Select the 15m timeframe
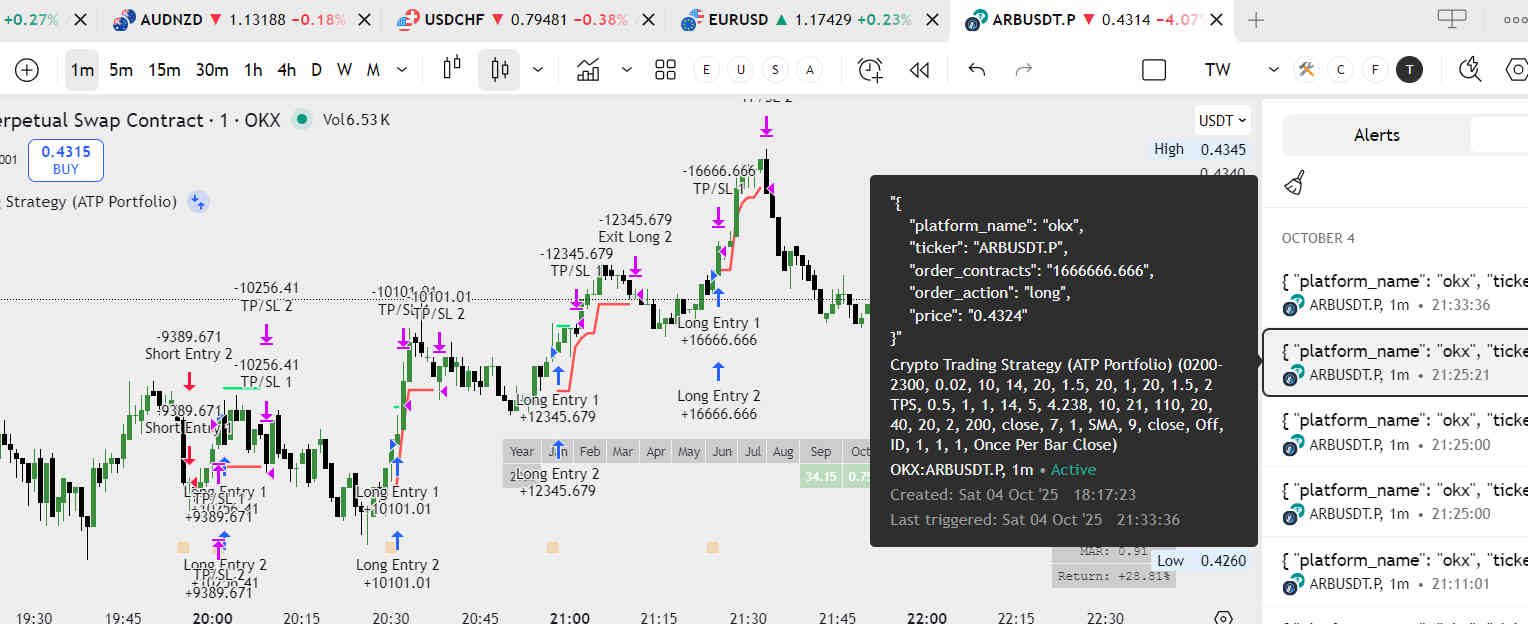Image resolution: width=1528 pixels, height=624 pixels. 164,70
